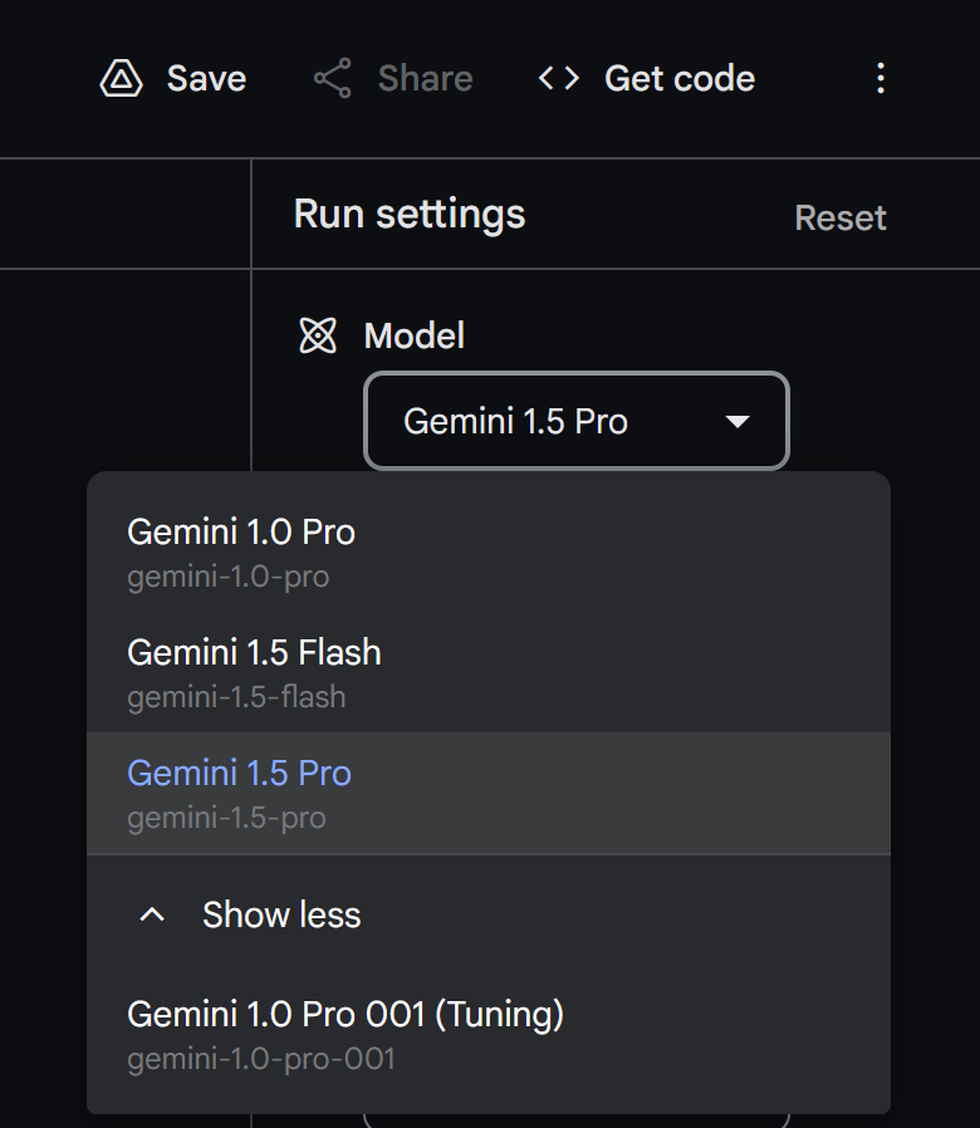
Task: Click the Get code label
Action: (x=679, y=78)
